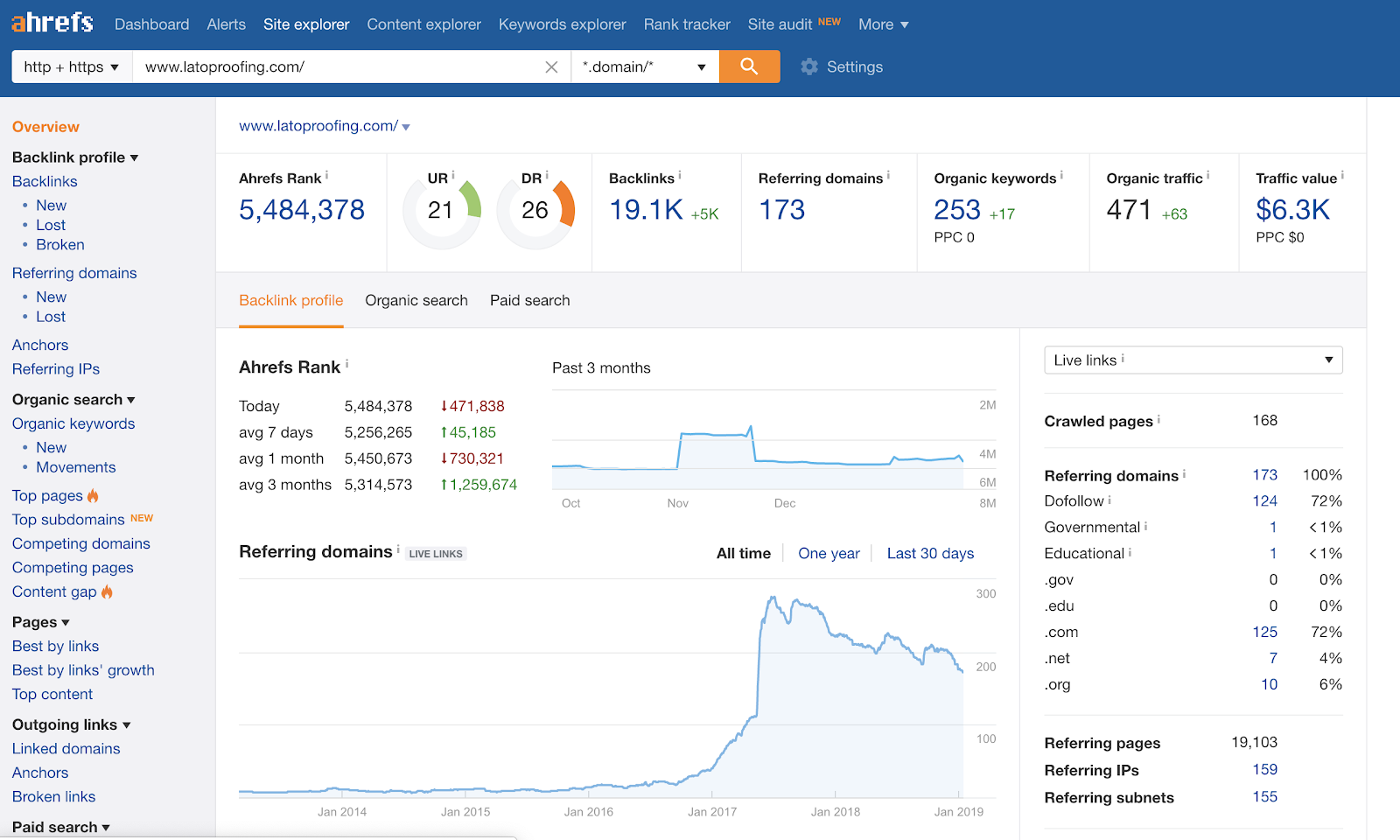1400x840 pixels.
Task: Click the 125 .com domains count
Action: pos(1264,633)
